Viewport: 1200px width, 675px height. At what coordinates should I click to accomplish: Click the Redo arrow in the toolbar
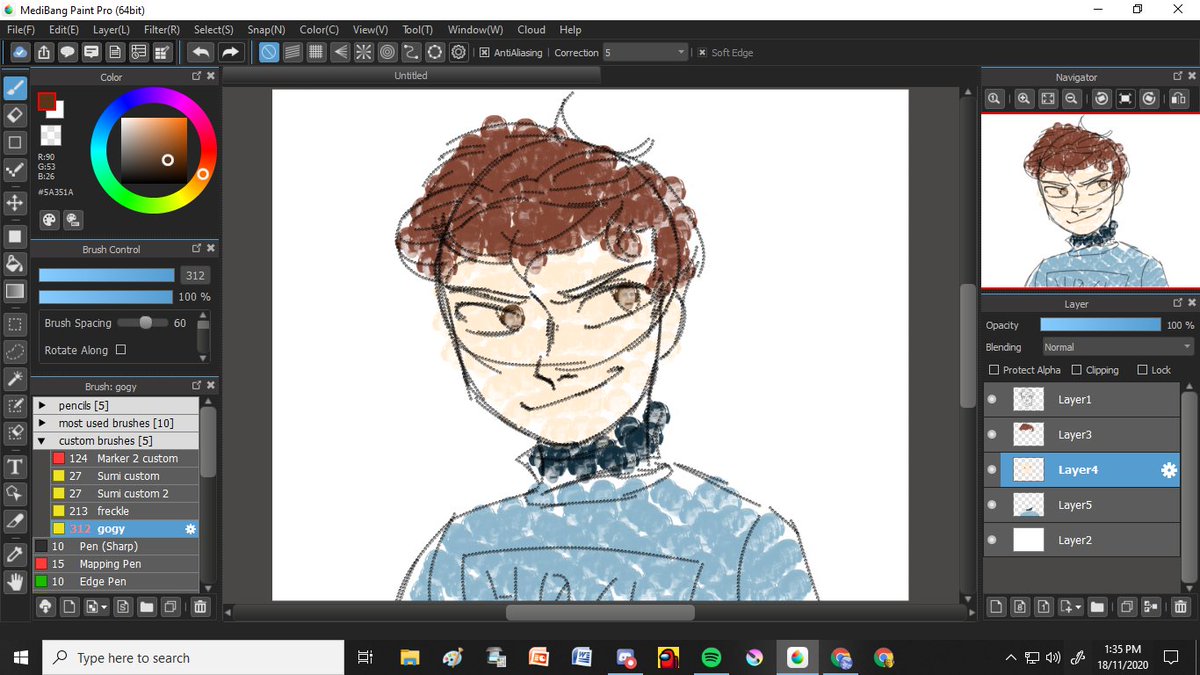(230, 52)
